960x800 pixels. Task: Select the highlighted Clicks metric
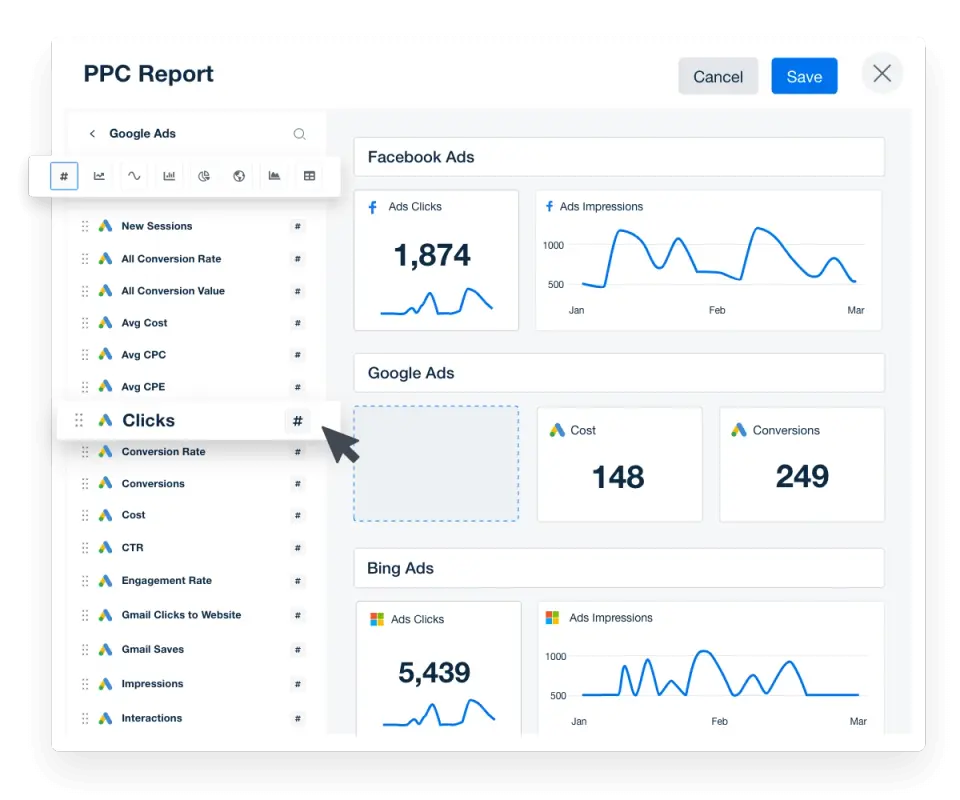(198, 421)
